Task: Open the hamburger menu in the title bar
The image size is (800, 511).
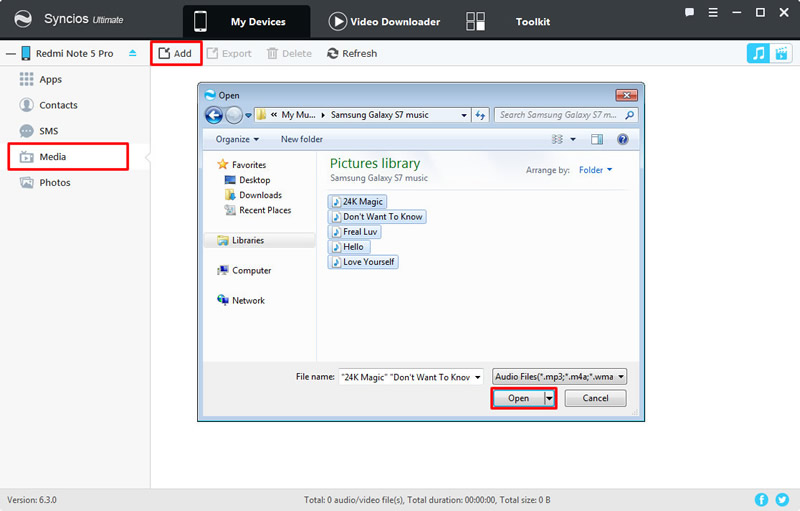Action: [713, 12]
